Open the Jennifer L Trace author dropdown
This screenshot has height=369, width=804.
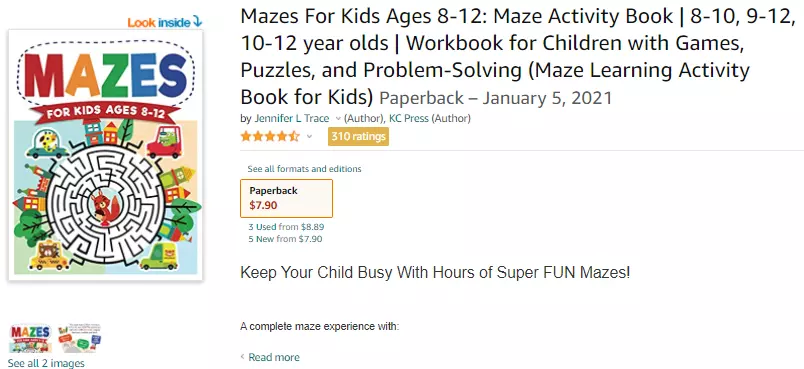point(338,118)
